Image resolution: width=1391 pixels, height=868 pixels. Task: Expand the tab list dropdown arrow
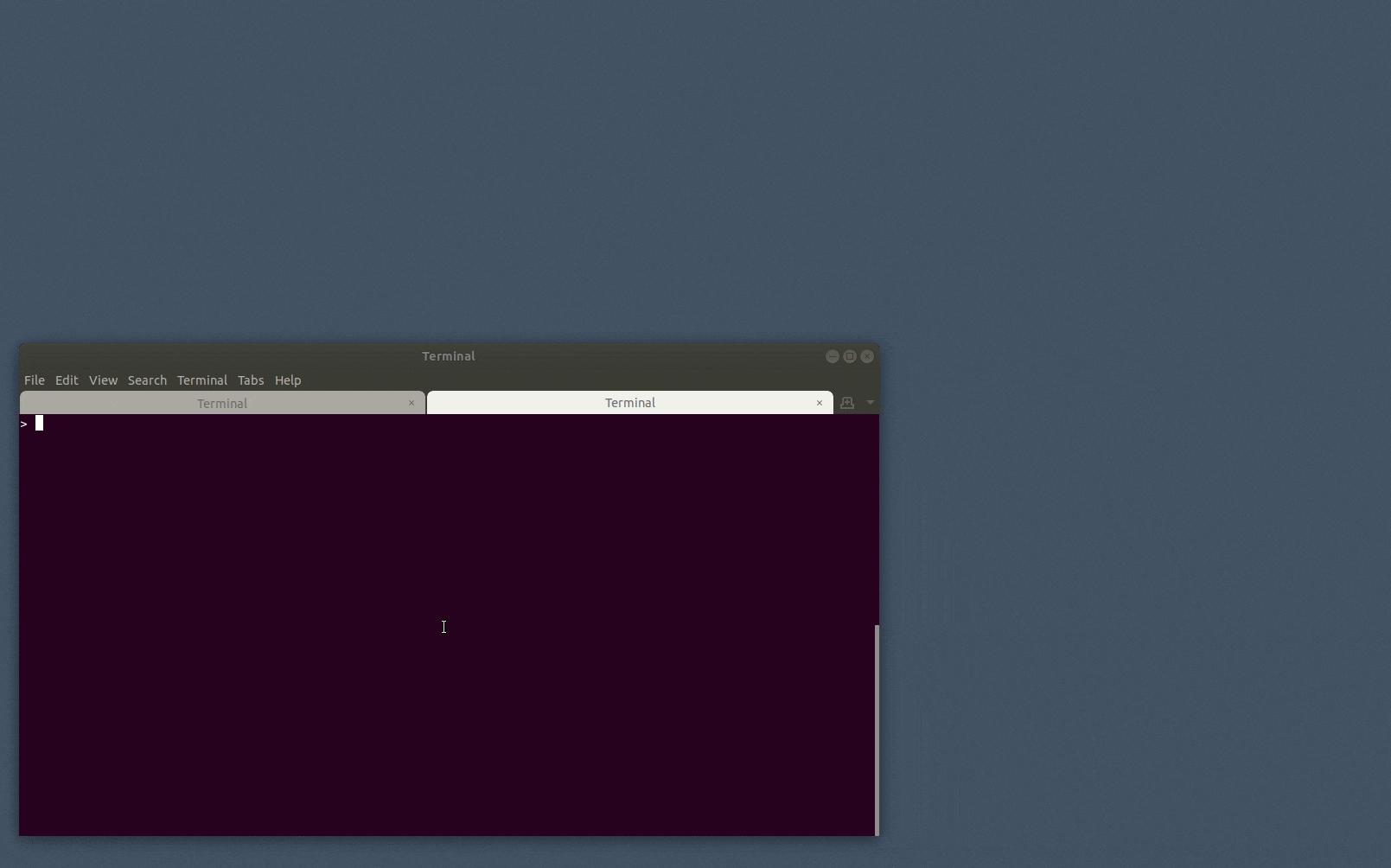click(871, 403)
